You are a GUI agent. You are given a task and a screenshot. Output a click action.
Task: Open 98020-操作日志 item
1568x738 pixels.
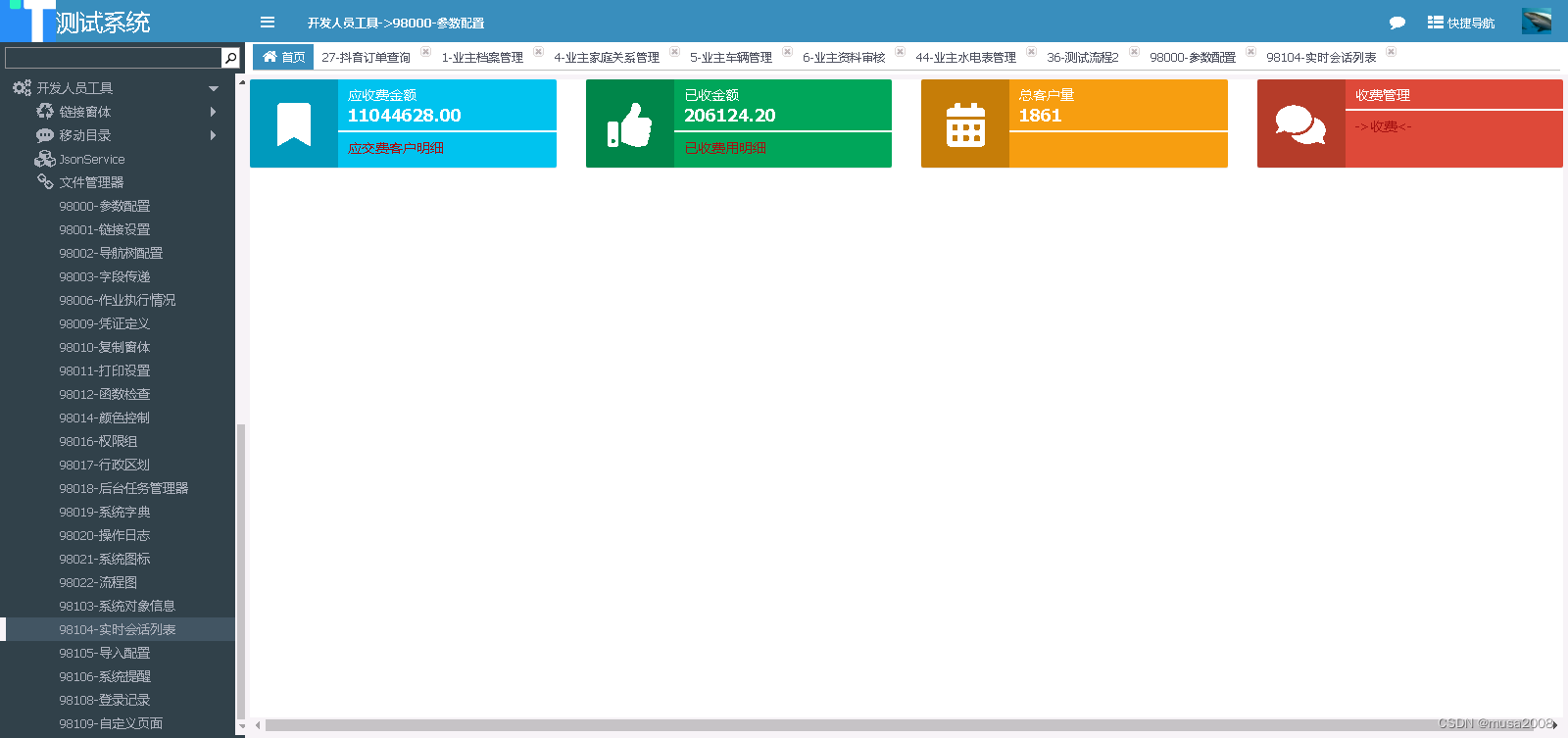click(x=105, y=535)
